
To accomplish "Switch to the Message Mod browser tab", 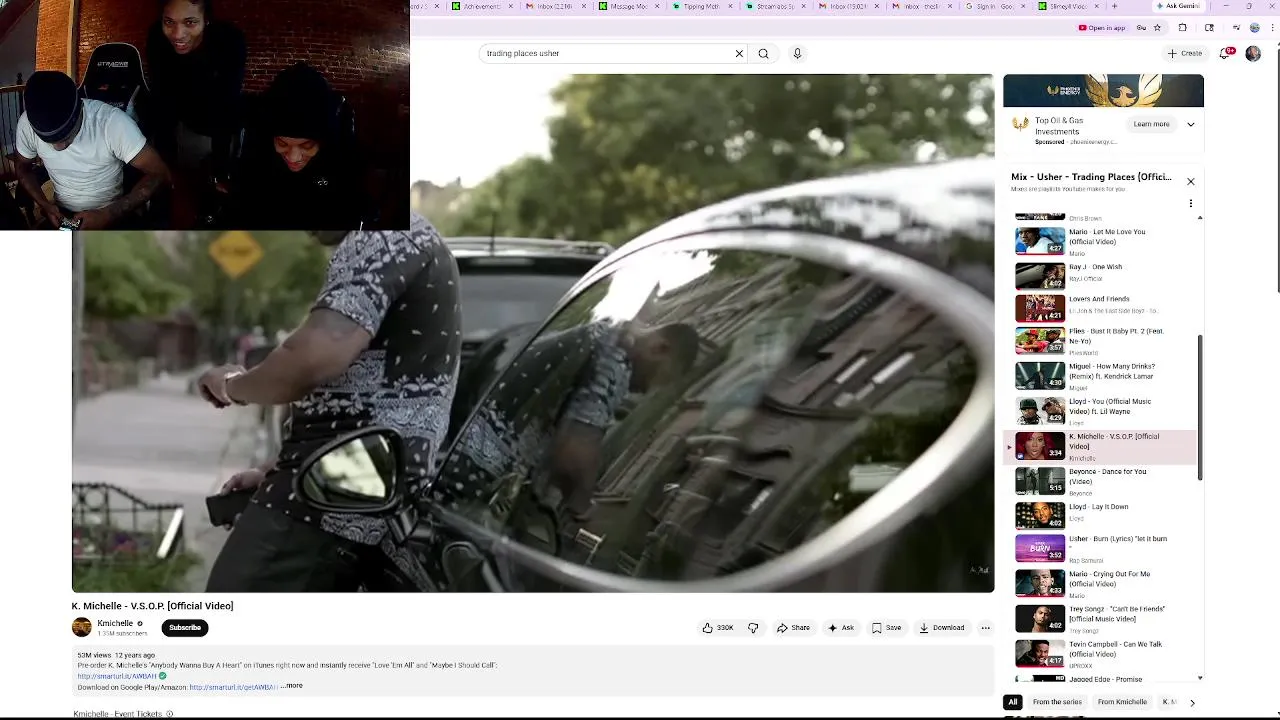I will 626,6.
